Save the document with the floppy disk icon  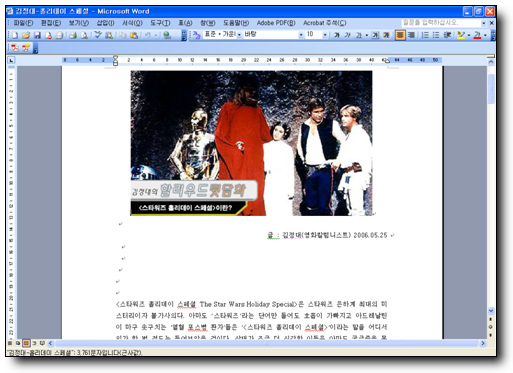click(x=37, y=35)
